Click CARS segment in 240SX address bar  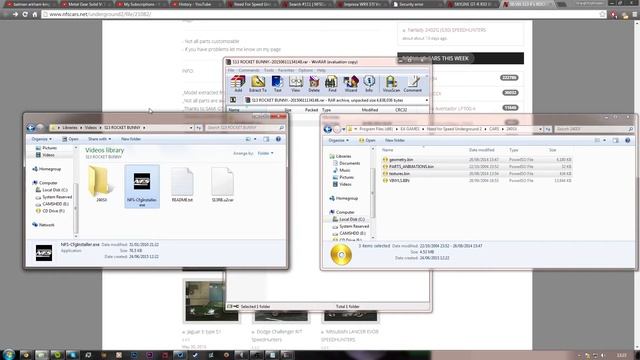(x=494, y=129)
